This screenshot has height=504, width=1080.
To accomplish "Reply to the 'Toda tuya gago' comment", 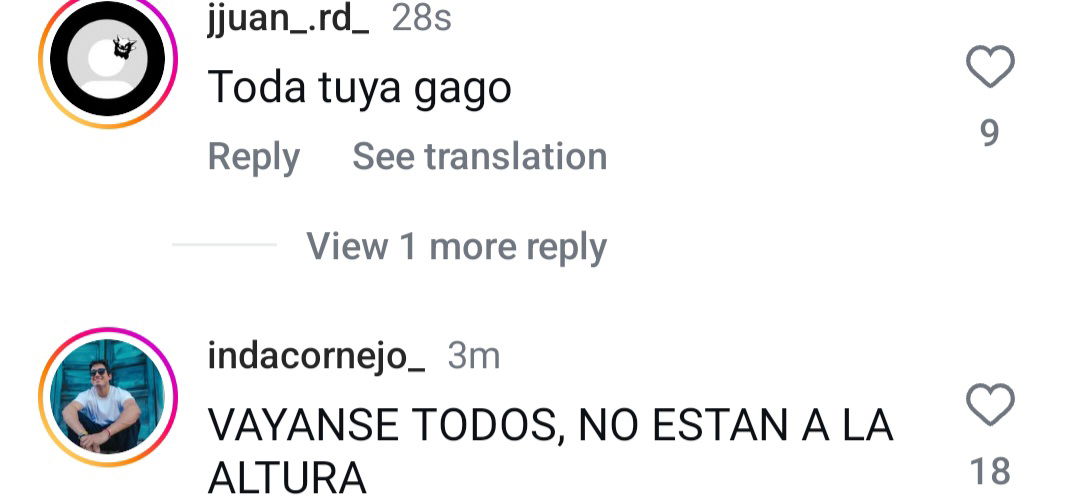I will 253,158.
